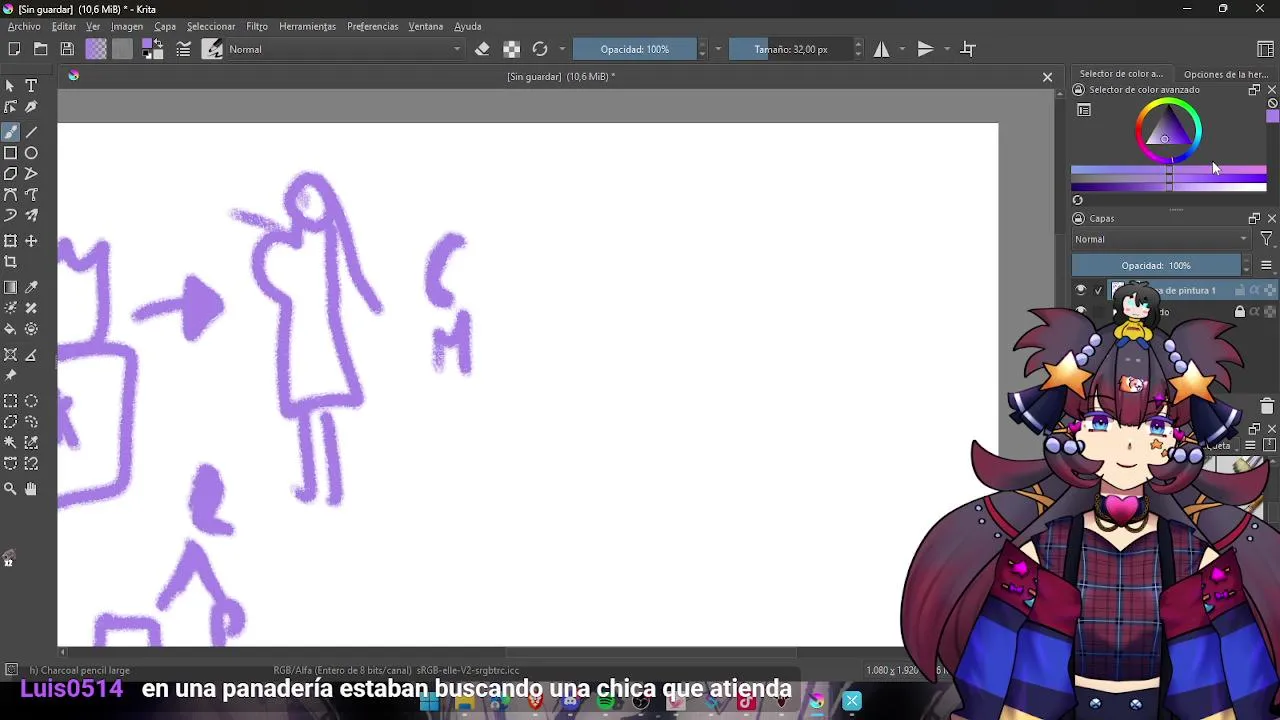Adjust the layer Opacidad slider in Capas
The width and height of the screenshot is (1280, 720).
[1156, 265]
